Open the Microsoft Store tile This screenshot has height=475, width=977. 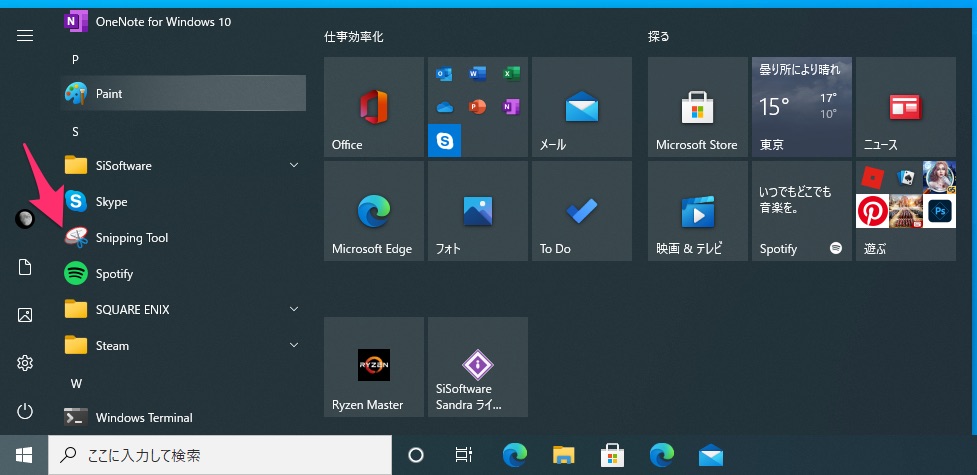698,107
